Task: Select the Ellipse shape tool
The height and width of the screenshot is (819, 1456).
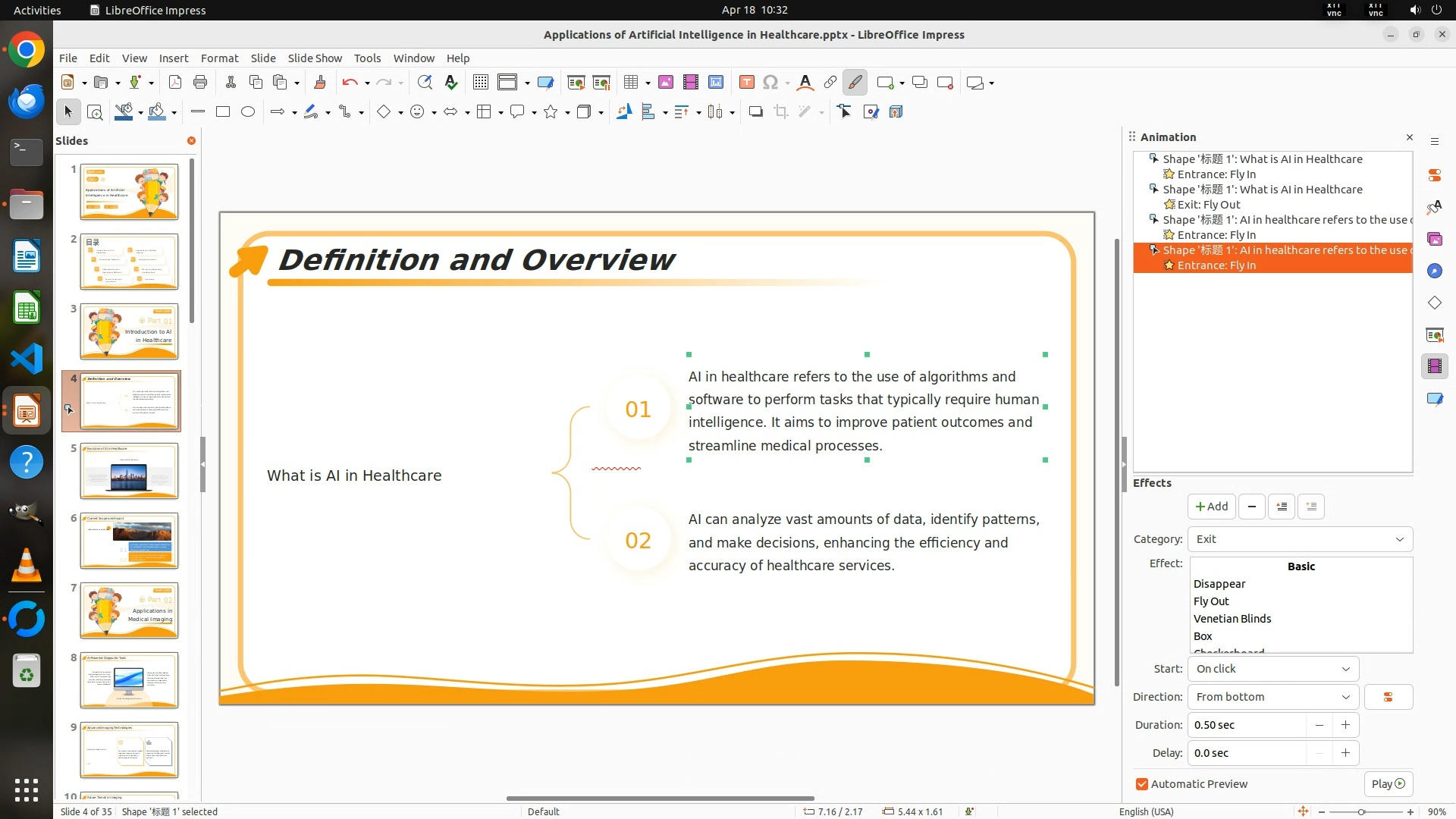Action: [248, 112]
